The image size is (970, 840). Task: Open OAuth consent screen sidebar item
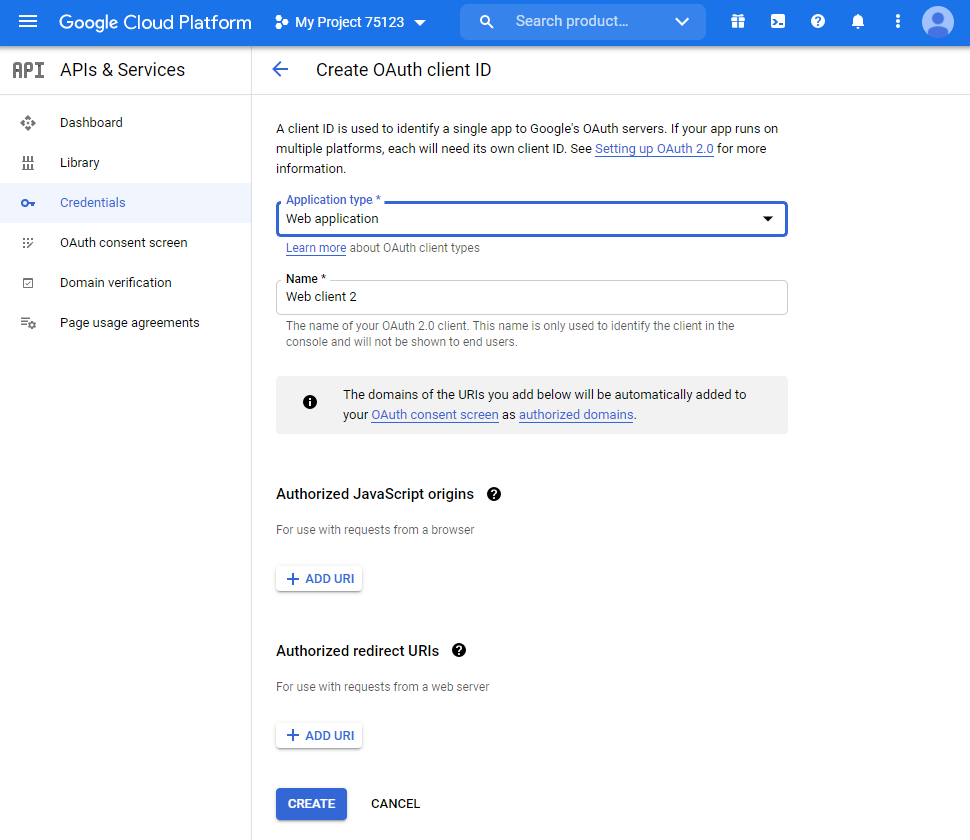pos(123,243)
